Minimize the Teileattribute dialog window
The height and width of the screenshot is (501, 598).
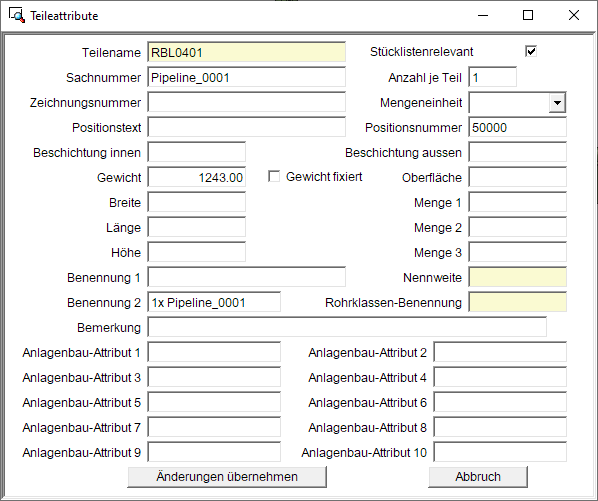pos(483,15)
